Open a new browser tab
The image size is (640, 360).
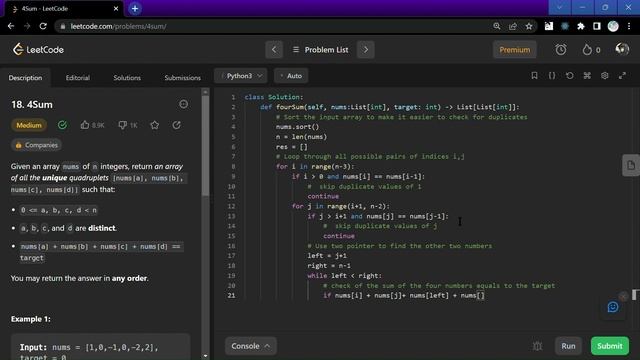(x=135, y=9)
